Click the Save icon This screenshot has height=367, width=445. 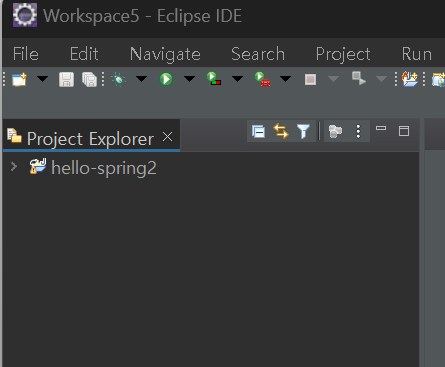pyautogui.click(x=66, y=80)
